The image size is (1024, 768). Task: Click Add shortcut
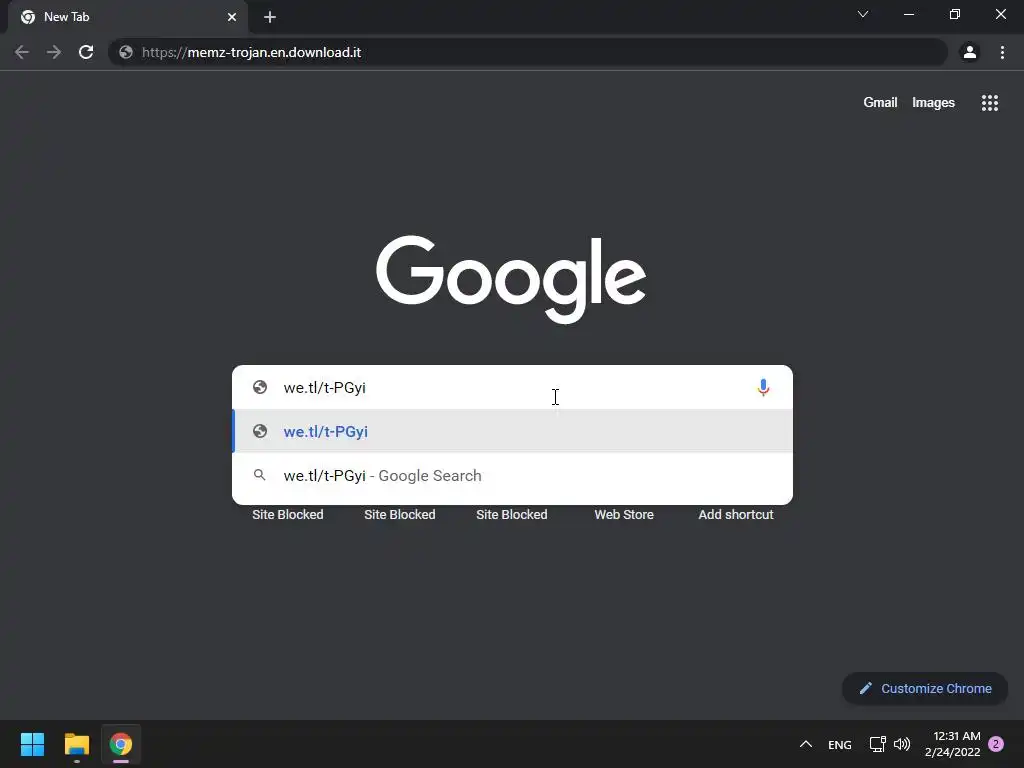(x=736, y=515)
